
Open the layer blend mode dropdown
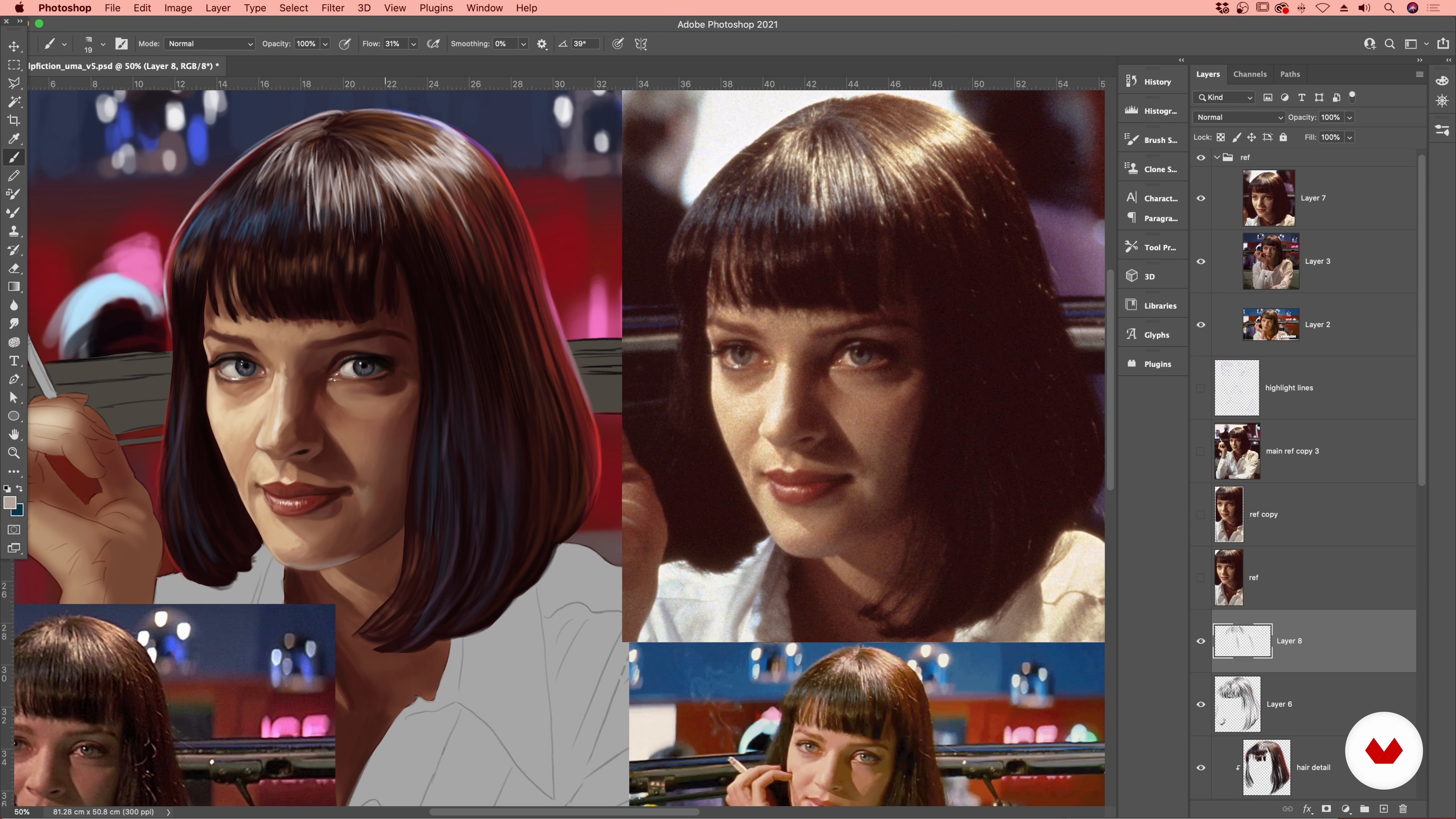[1238, 117]
